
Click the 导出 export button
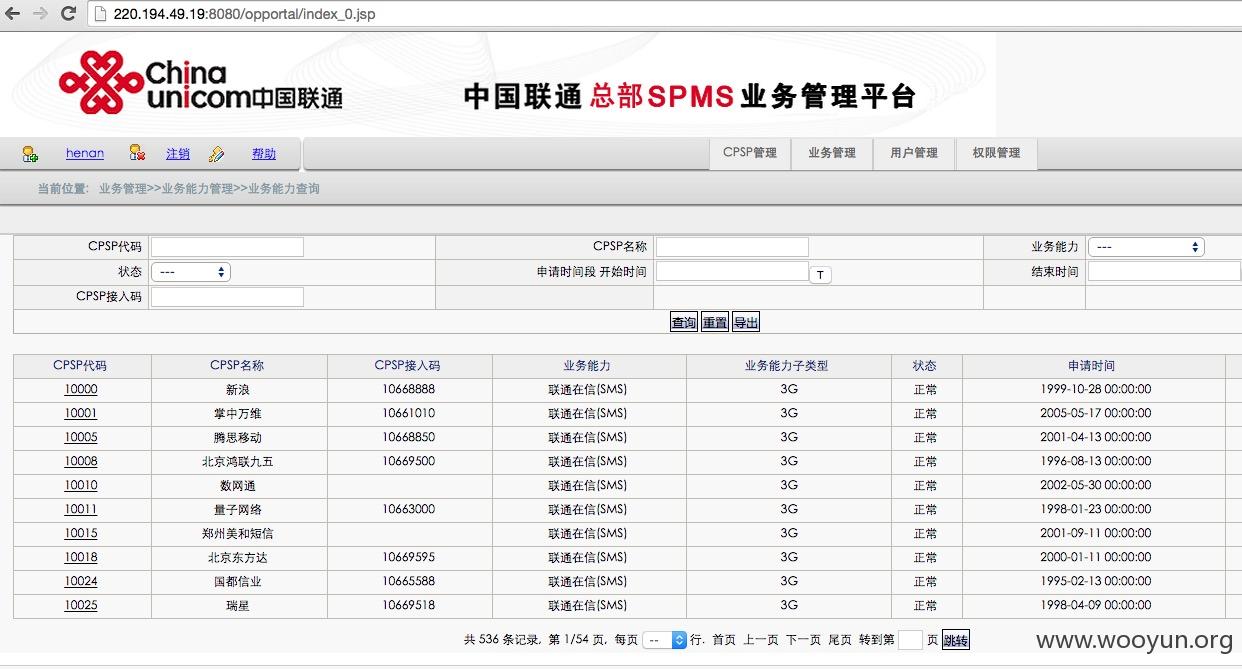point(746,323)
